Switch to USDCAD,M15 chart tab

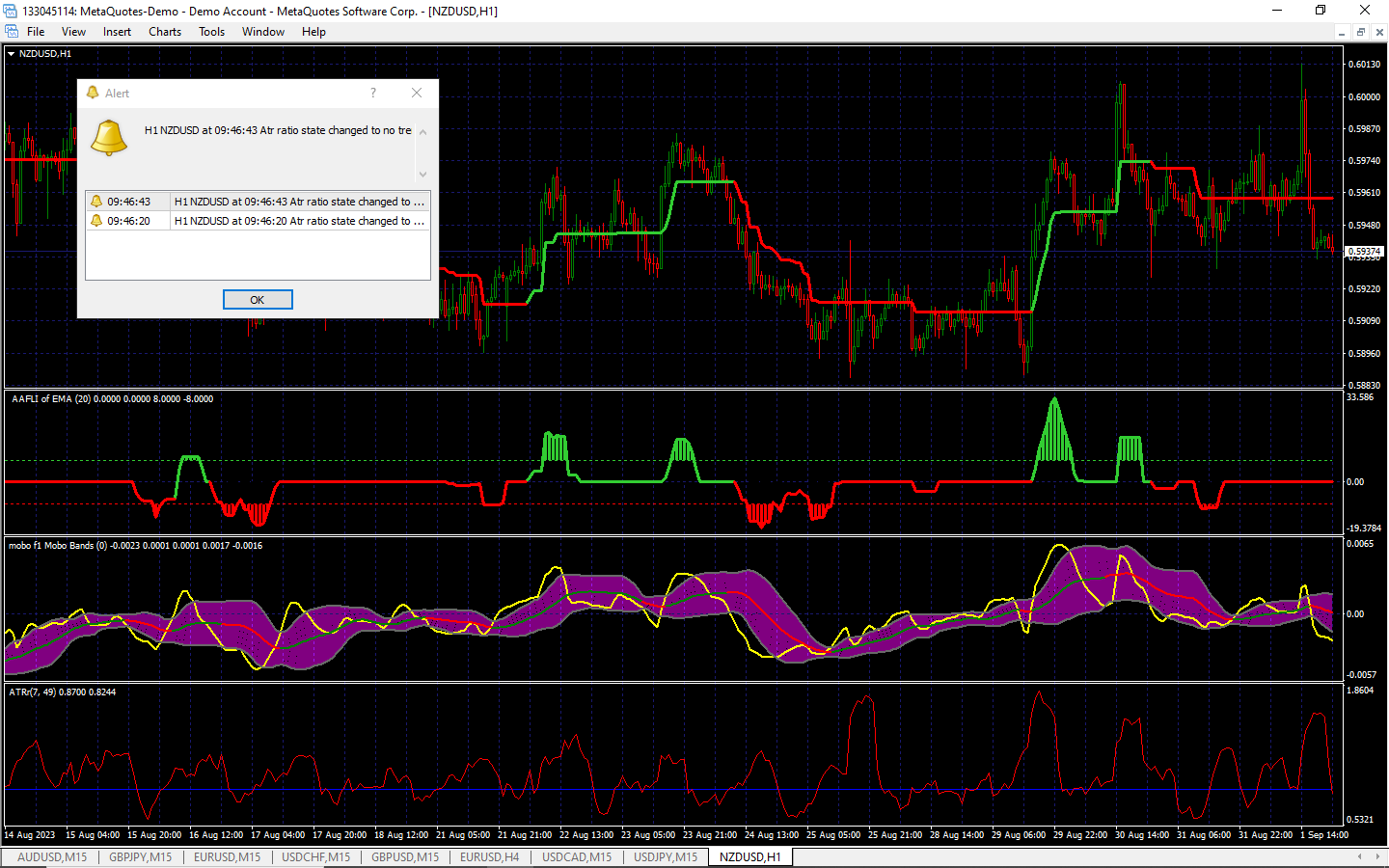pyautogui.click(x=577, y=856)
